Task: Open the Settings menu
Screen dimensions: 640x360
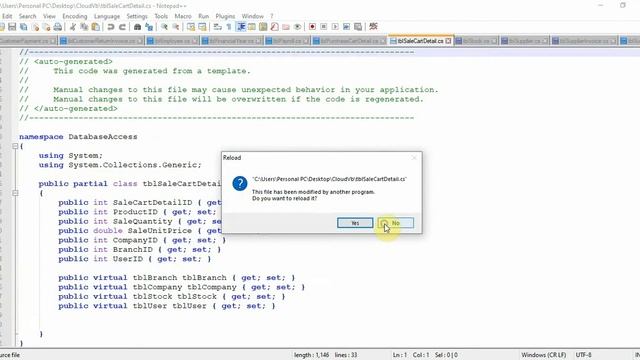Action: (137, 16)
